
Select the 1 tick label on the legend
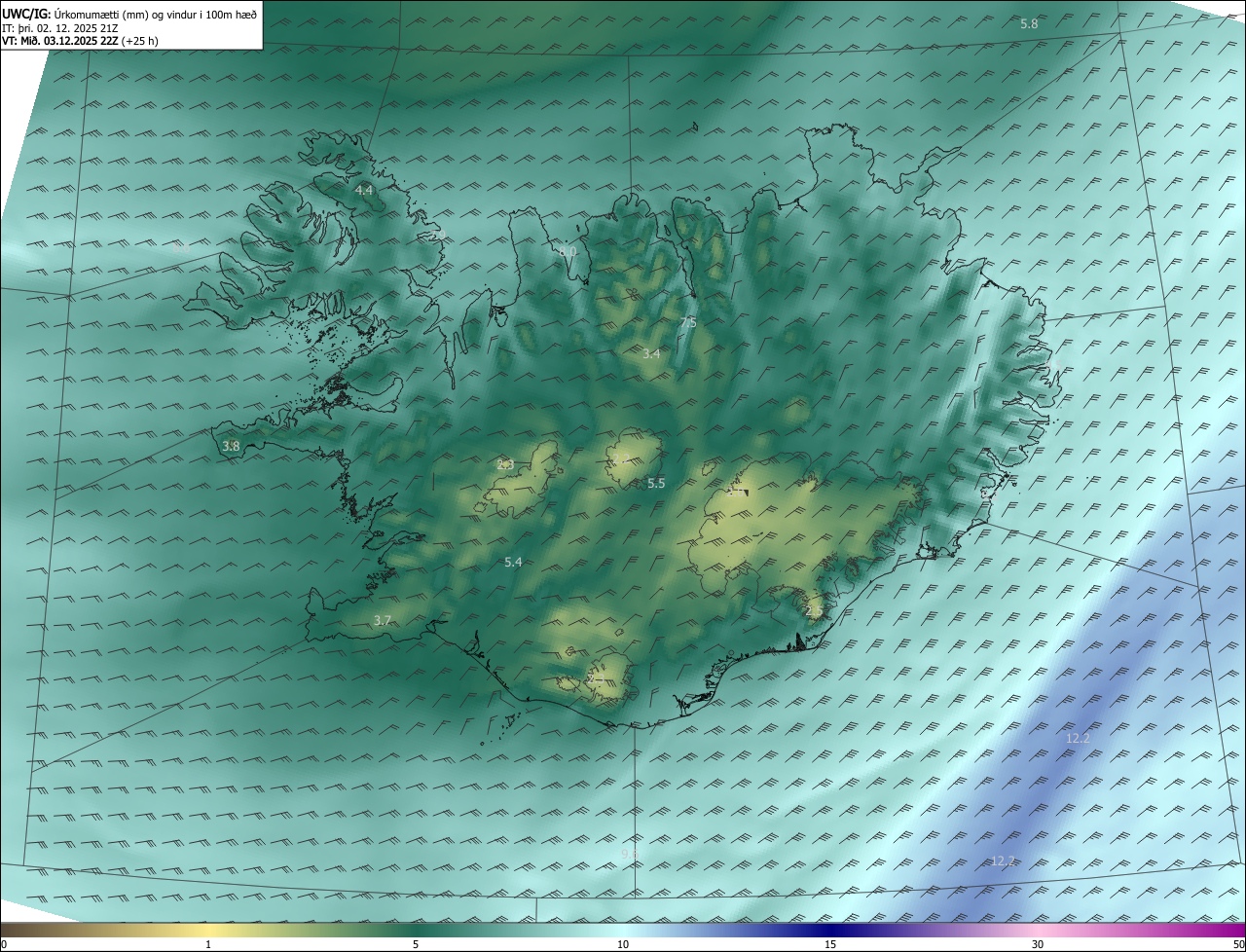[x=209, y=944]
